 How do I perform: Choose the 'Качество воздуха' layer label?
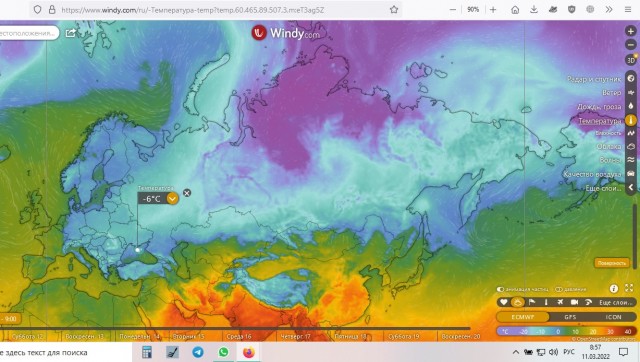coord(592,174)
